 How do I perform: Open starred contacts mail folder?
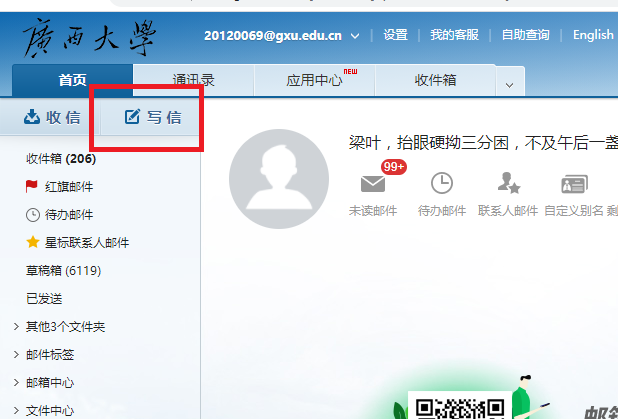point(77,243)
